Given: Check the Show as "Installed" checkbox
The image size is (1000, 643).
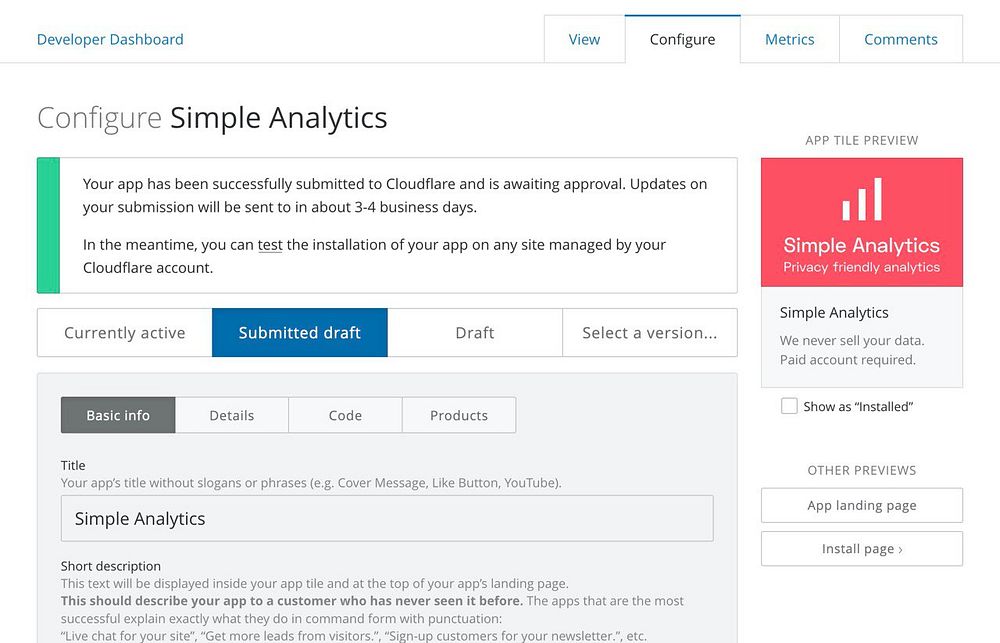Looking at the screenshot, I should click(x=789, y=406).
